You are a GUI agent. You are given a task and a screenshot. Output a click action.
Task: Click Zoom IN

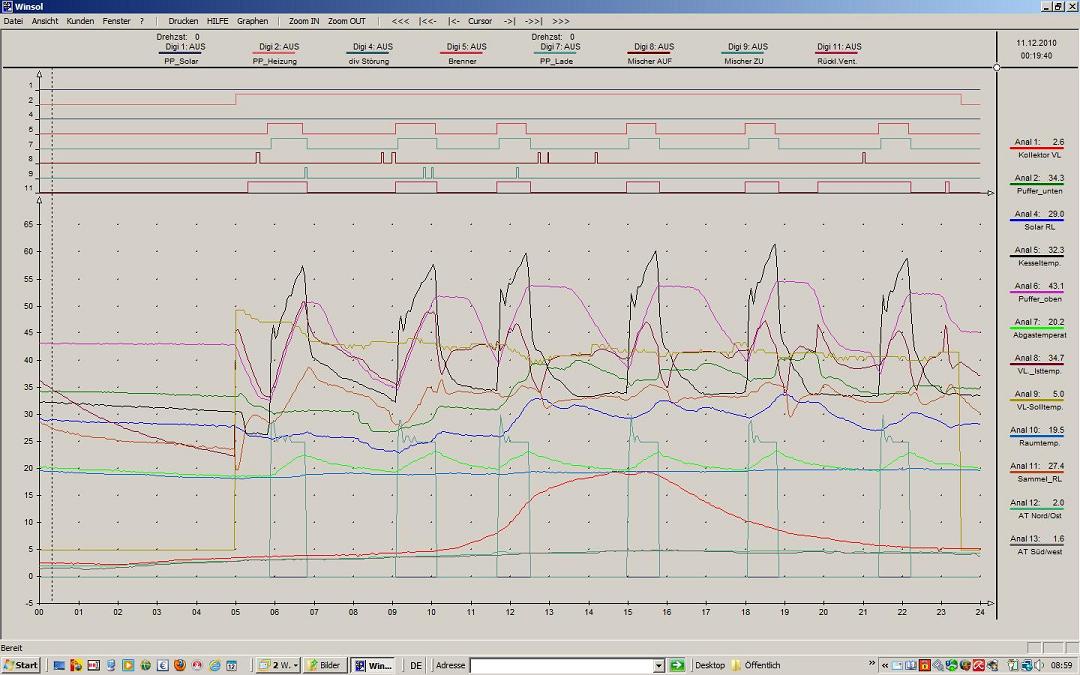point(304,21)
